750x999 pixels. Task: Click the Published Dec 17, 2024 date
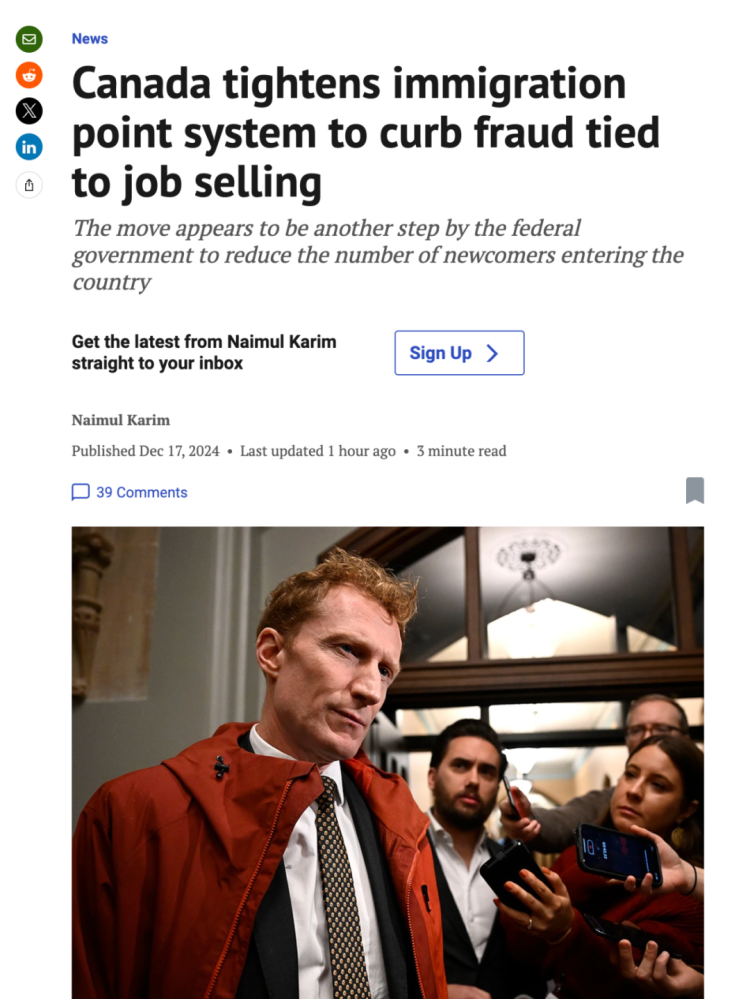(146, 451)
